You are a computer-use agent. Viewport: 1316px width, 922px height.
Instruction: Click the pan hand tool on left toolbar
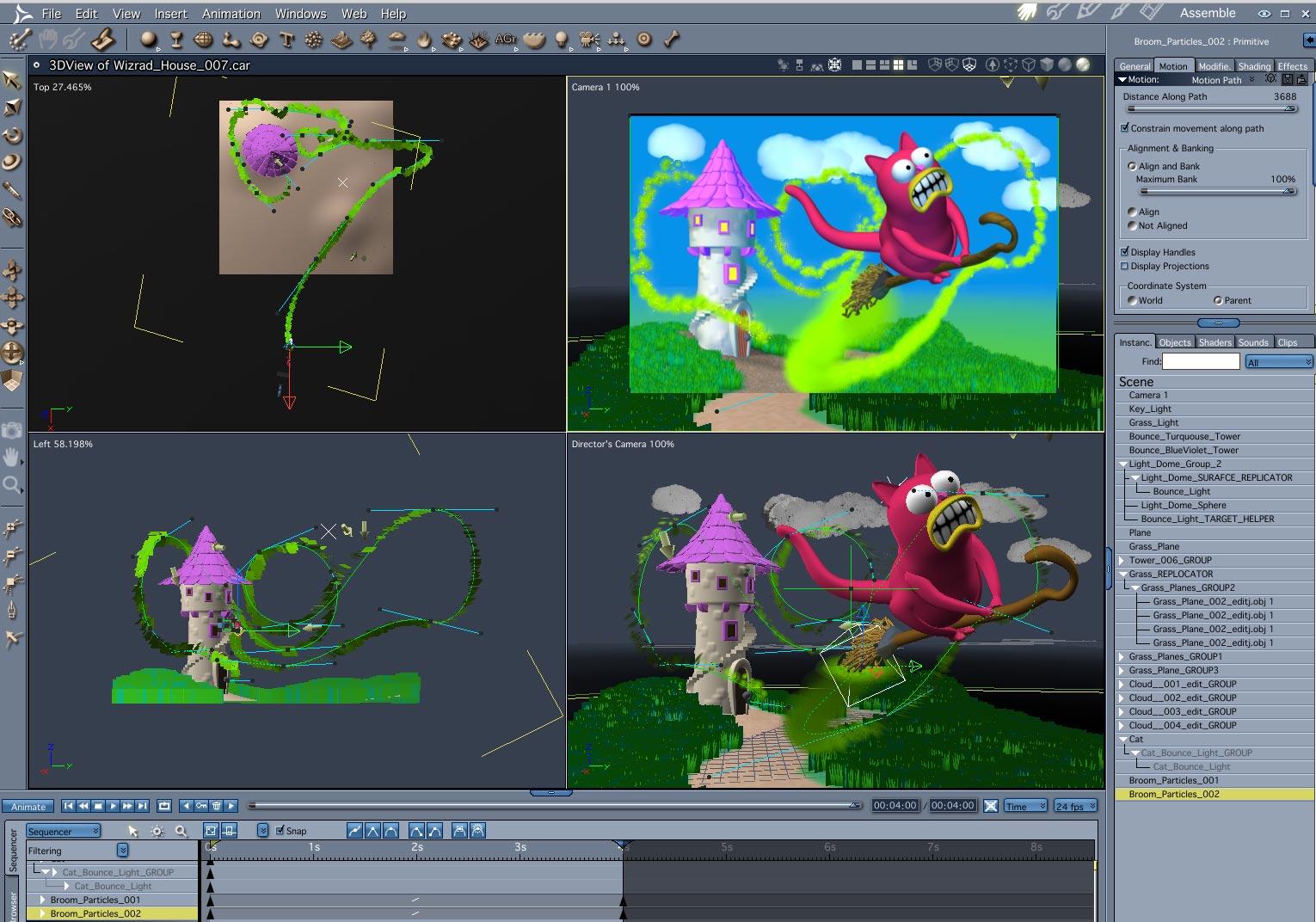(x=12, y=457)
